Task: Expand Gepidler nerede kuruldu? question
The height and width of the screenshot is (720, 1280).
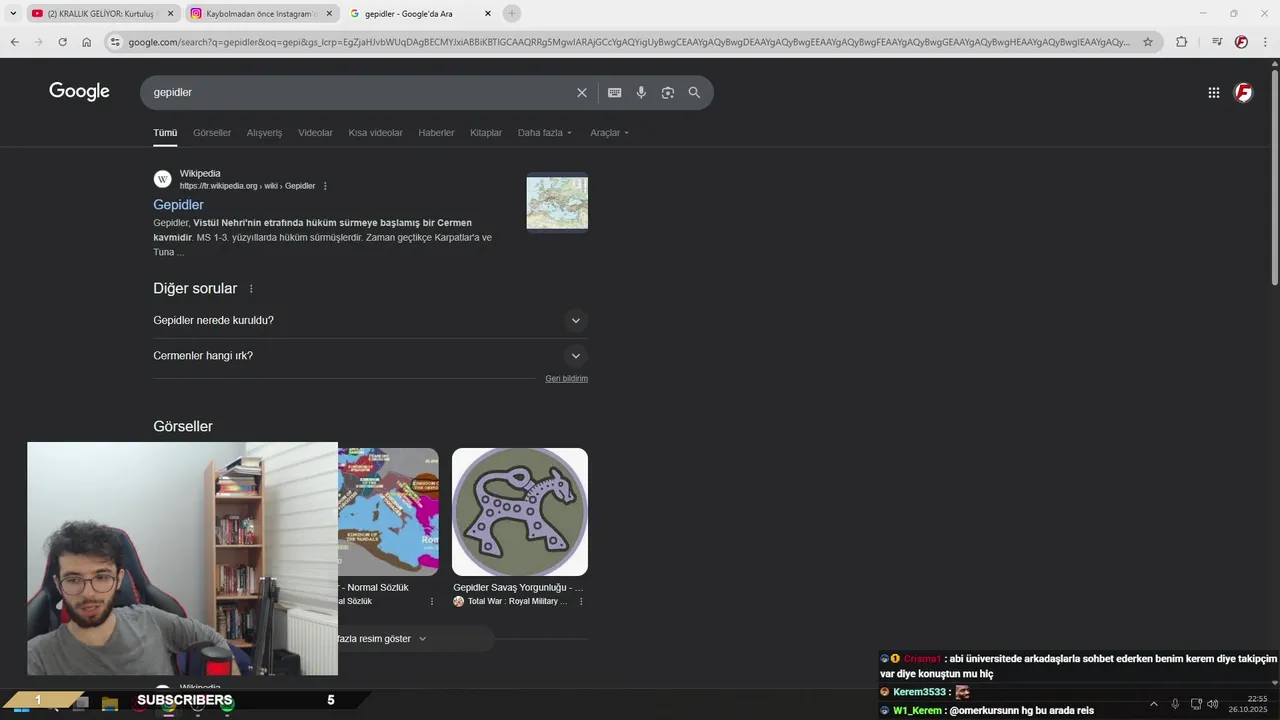Action: tap(370, 320)
